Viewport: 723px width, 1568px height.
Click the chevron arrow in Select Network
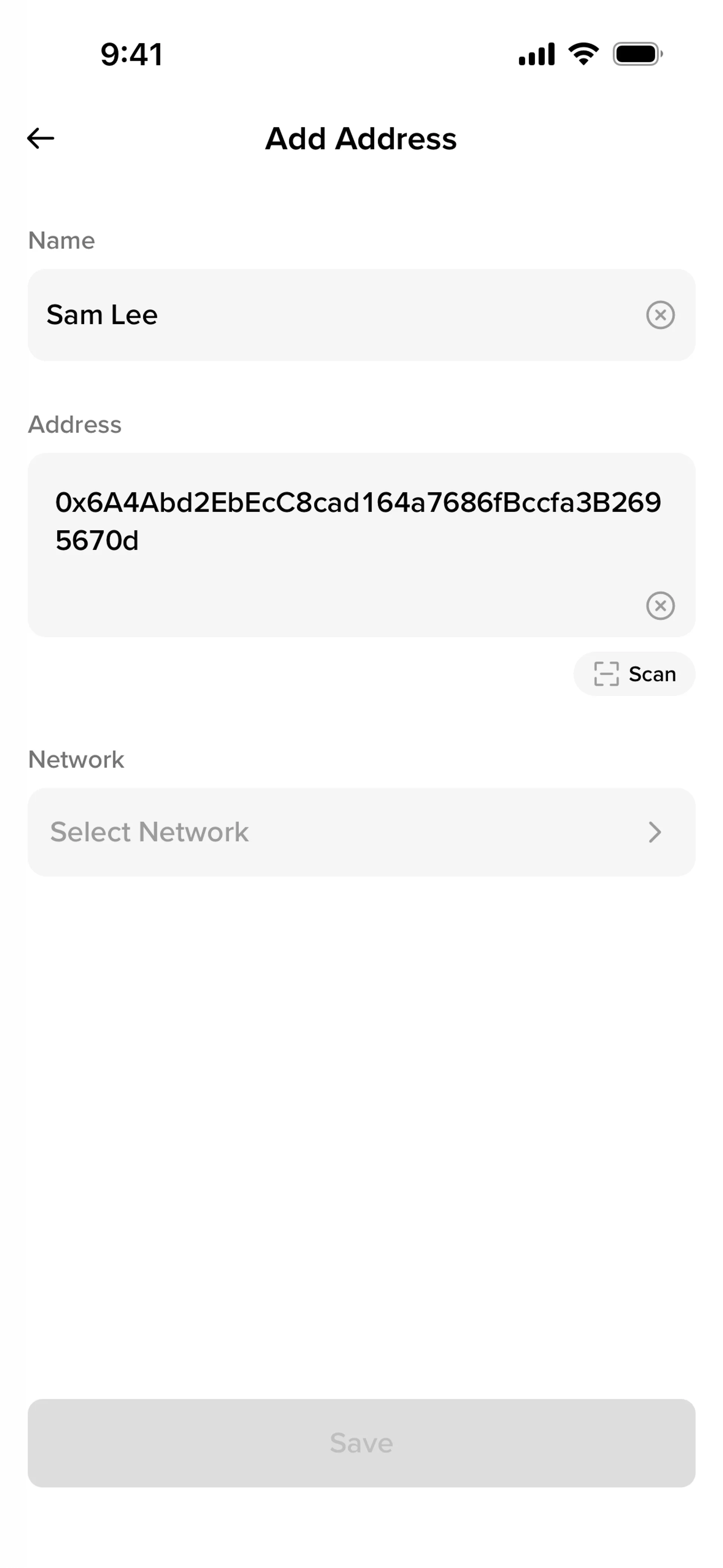[655, 832]
